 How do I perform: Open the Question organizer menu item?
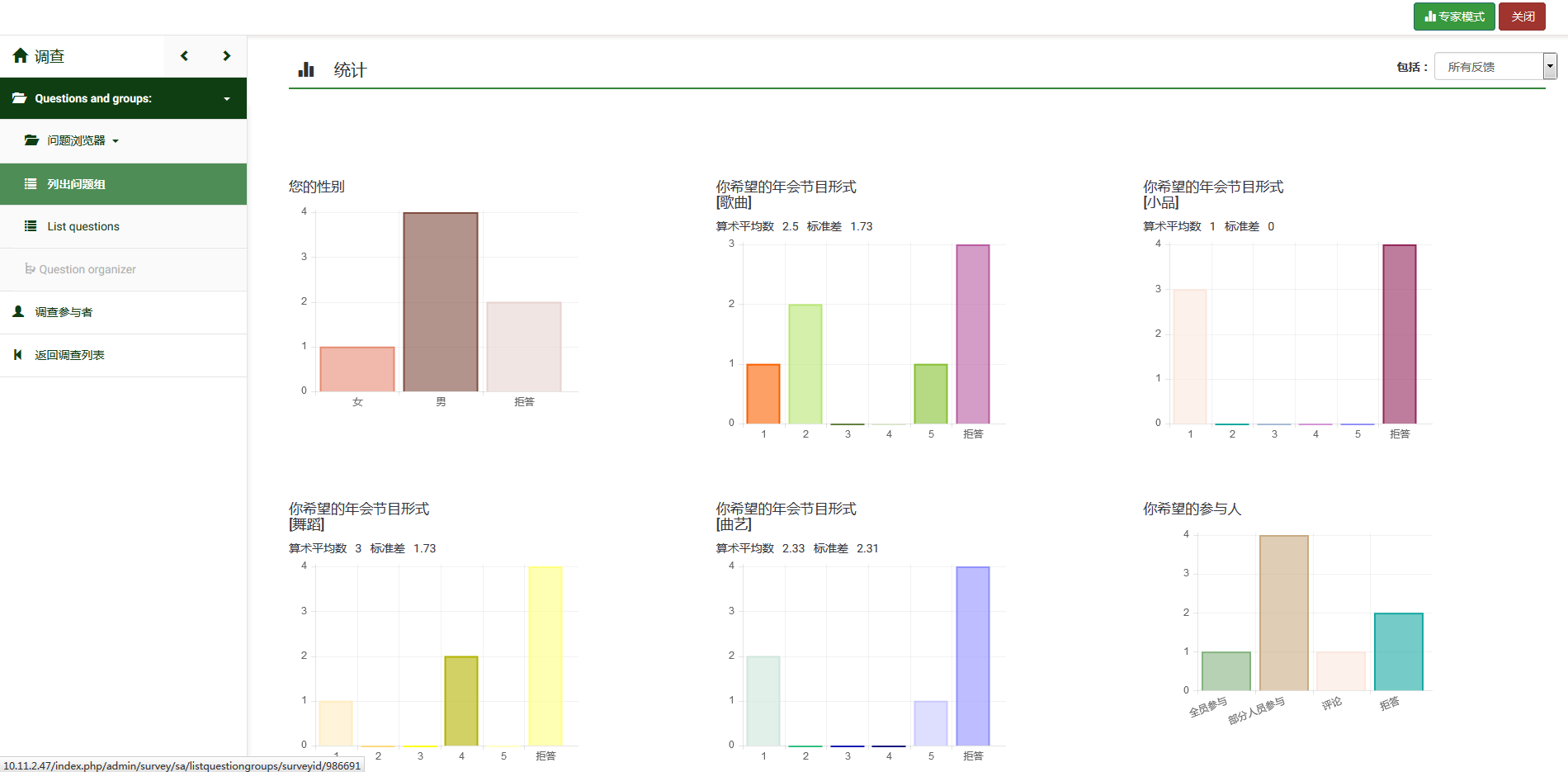point(87,269)
